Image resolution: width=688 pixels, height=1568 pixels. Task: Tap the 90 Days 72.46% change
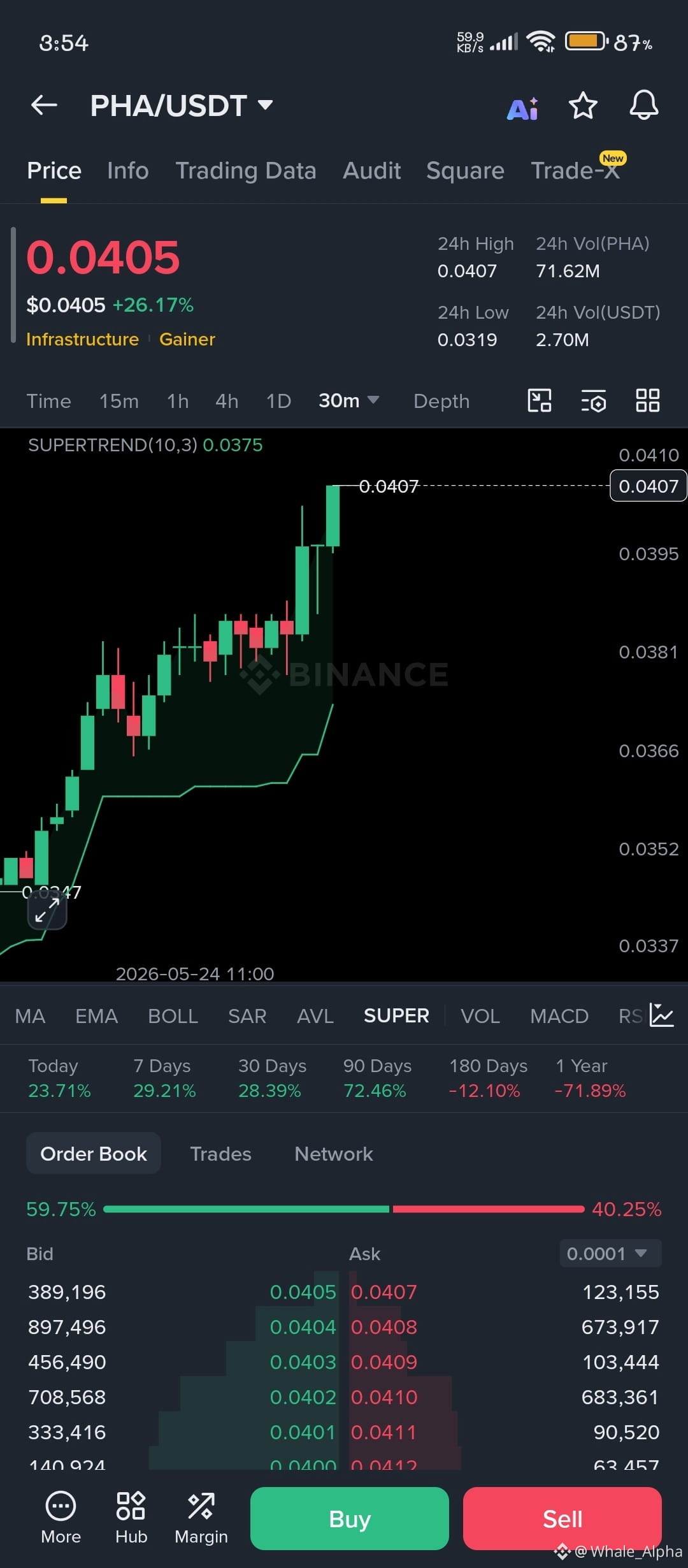point(377,1078)
